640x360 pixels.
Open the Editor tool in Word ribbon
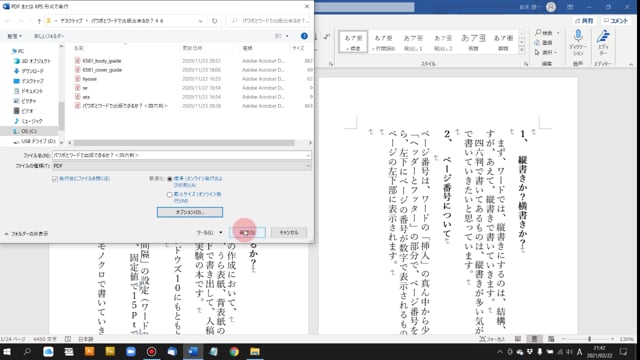[x=603, y=42]
